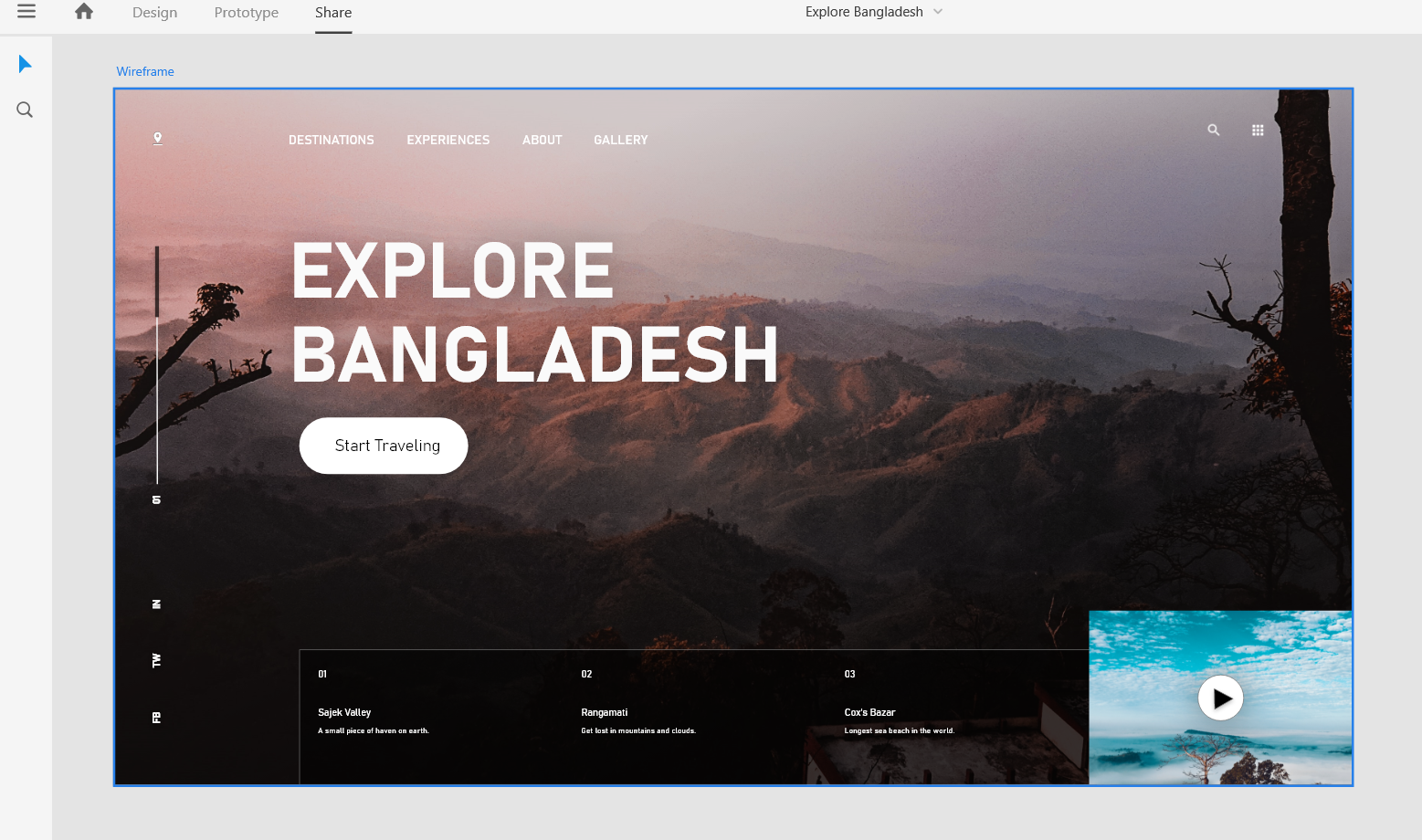This screenshot has width=1422, height=840.
Task: Select the Wireframe artboard label
Action: coord(145,71)
